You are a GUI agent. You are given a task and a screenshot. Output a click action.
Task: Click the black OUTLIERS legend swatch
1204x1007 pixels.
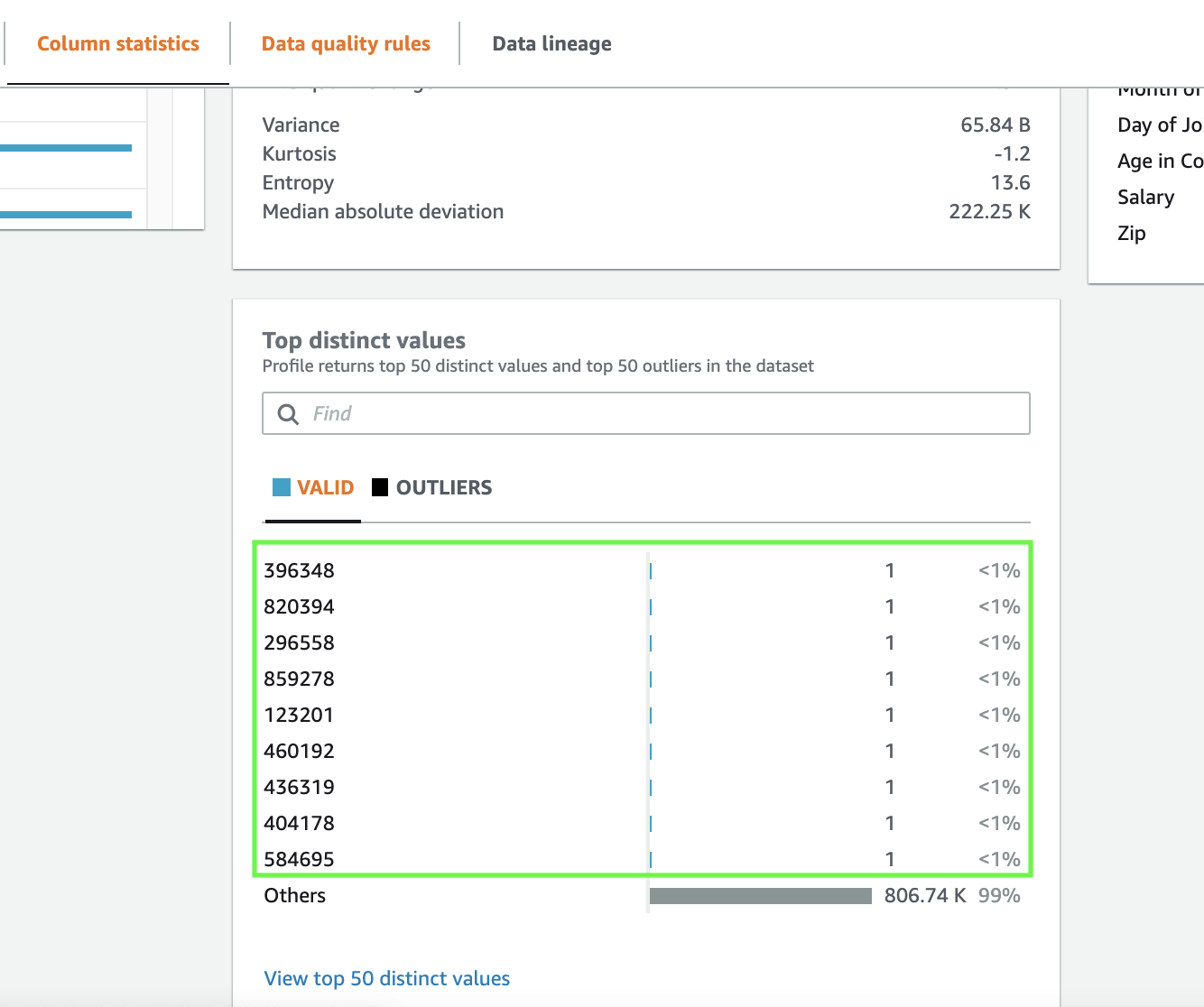point(380,487)
